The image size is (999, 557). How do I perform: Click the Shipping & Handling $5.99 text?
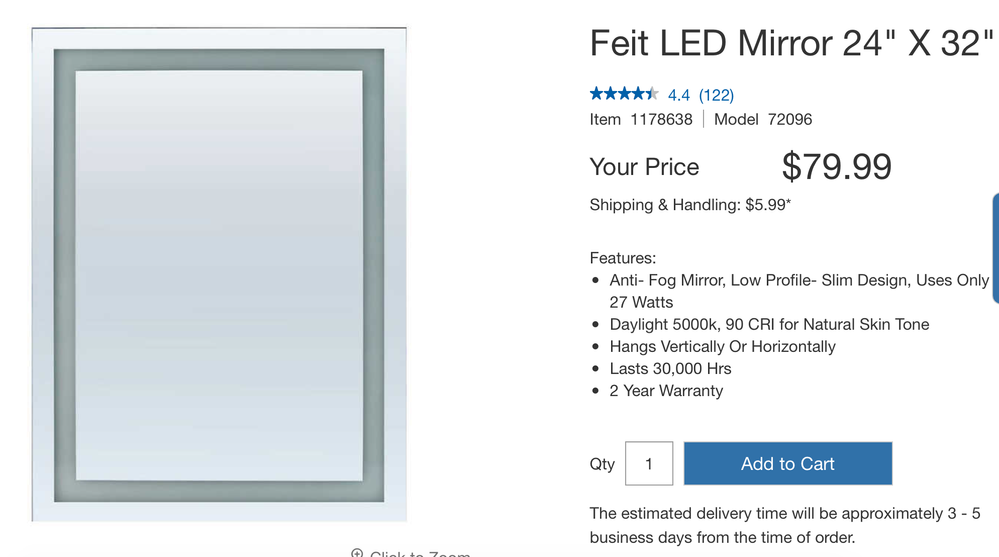click(690, 205)
